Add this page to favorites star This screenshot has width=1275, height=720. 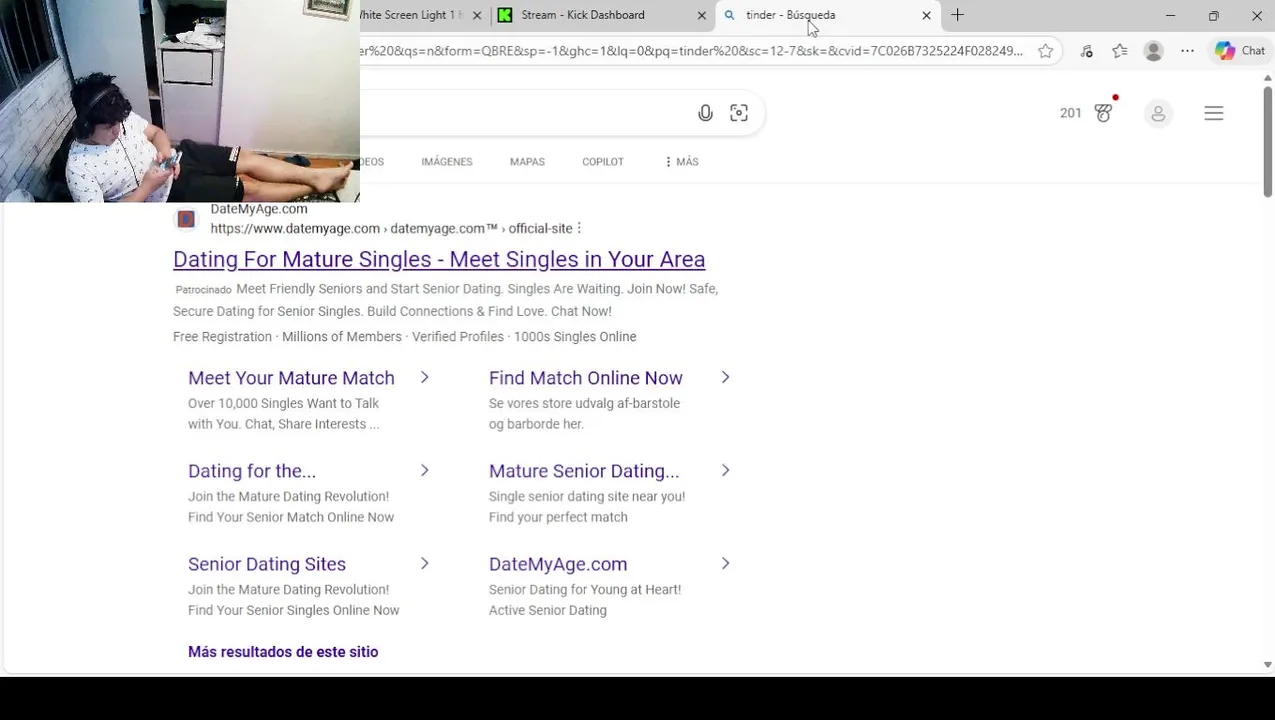pos(1046,51)
